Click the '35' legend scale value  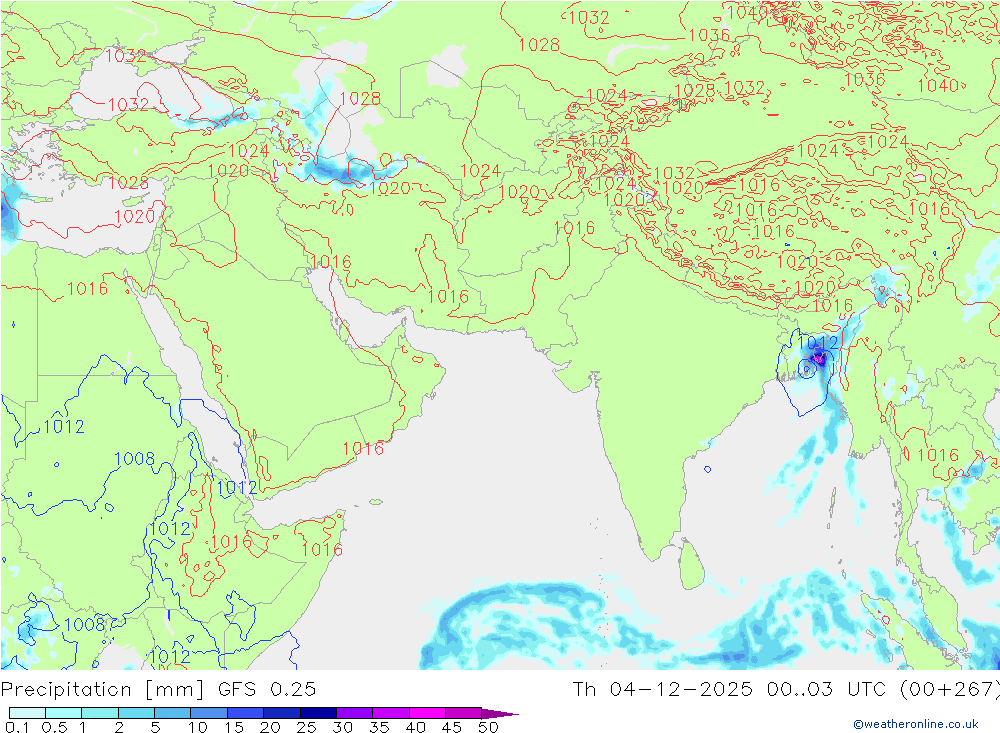click(379, 727)
